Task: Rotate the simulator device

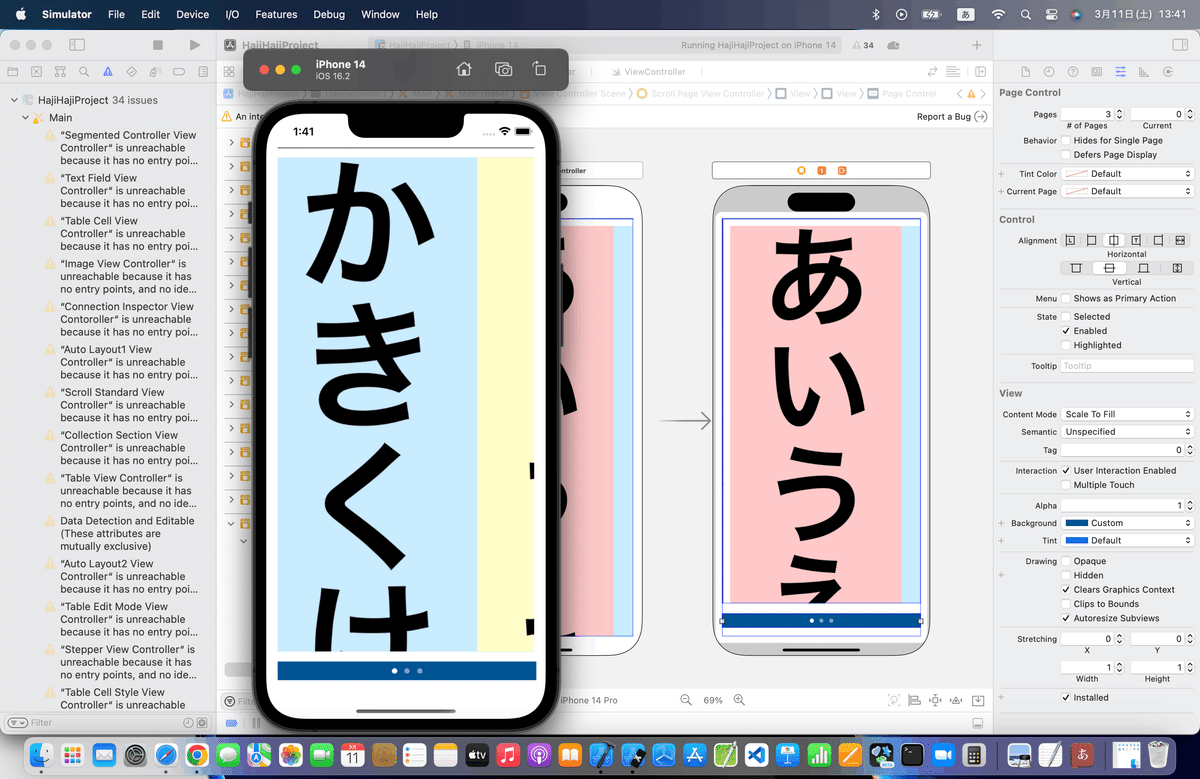Action: (x=539, y=69)
